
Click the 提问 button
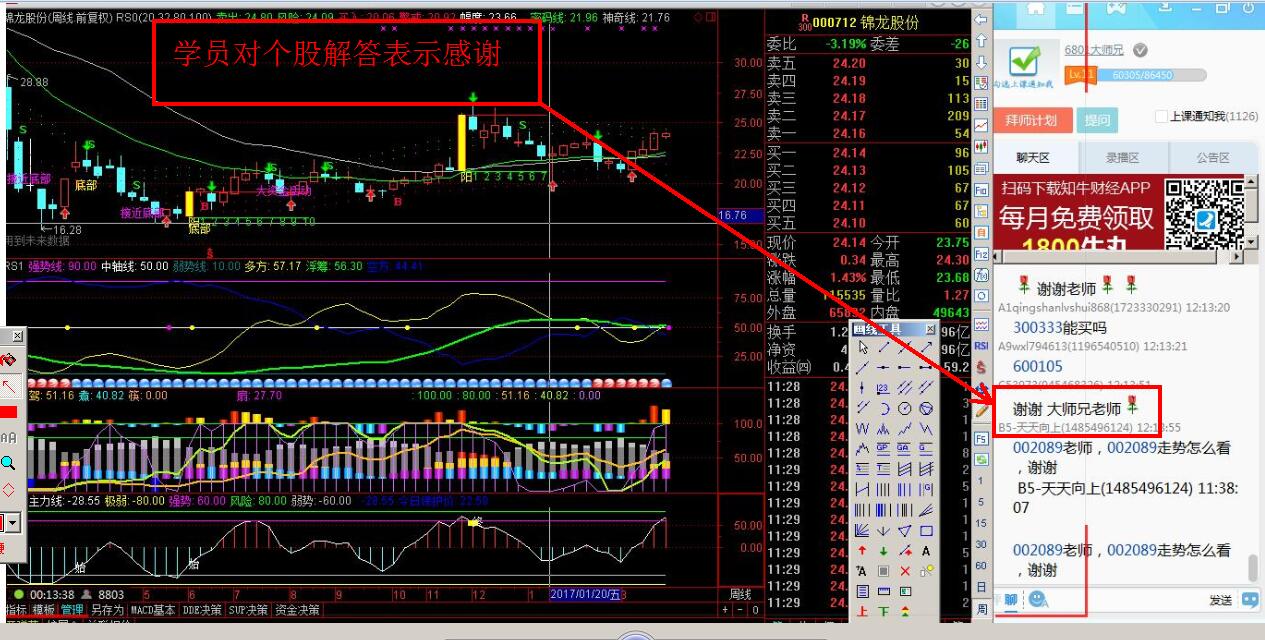coord(1097,120)
